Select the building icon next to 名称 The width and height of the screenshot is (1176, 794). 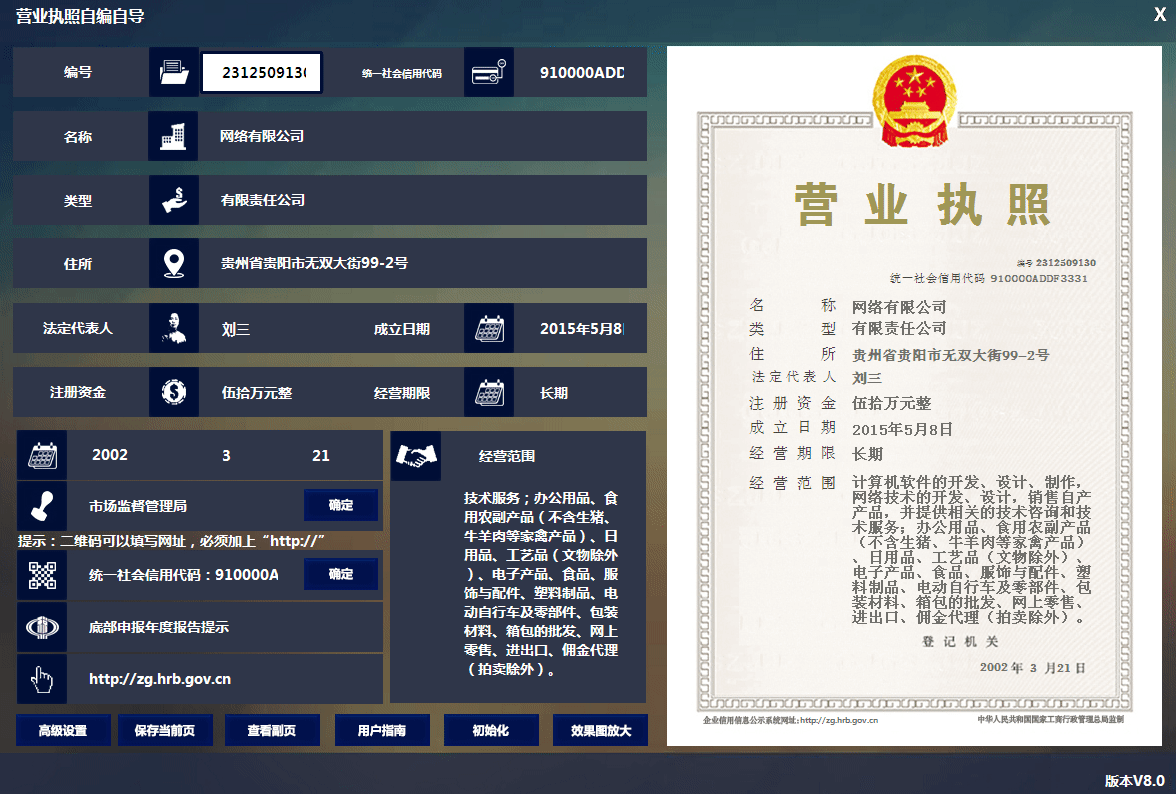click(172, 135)
